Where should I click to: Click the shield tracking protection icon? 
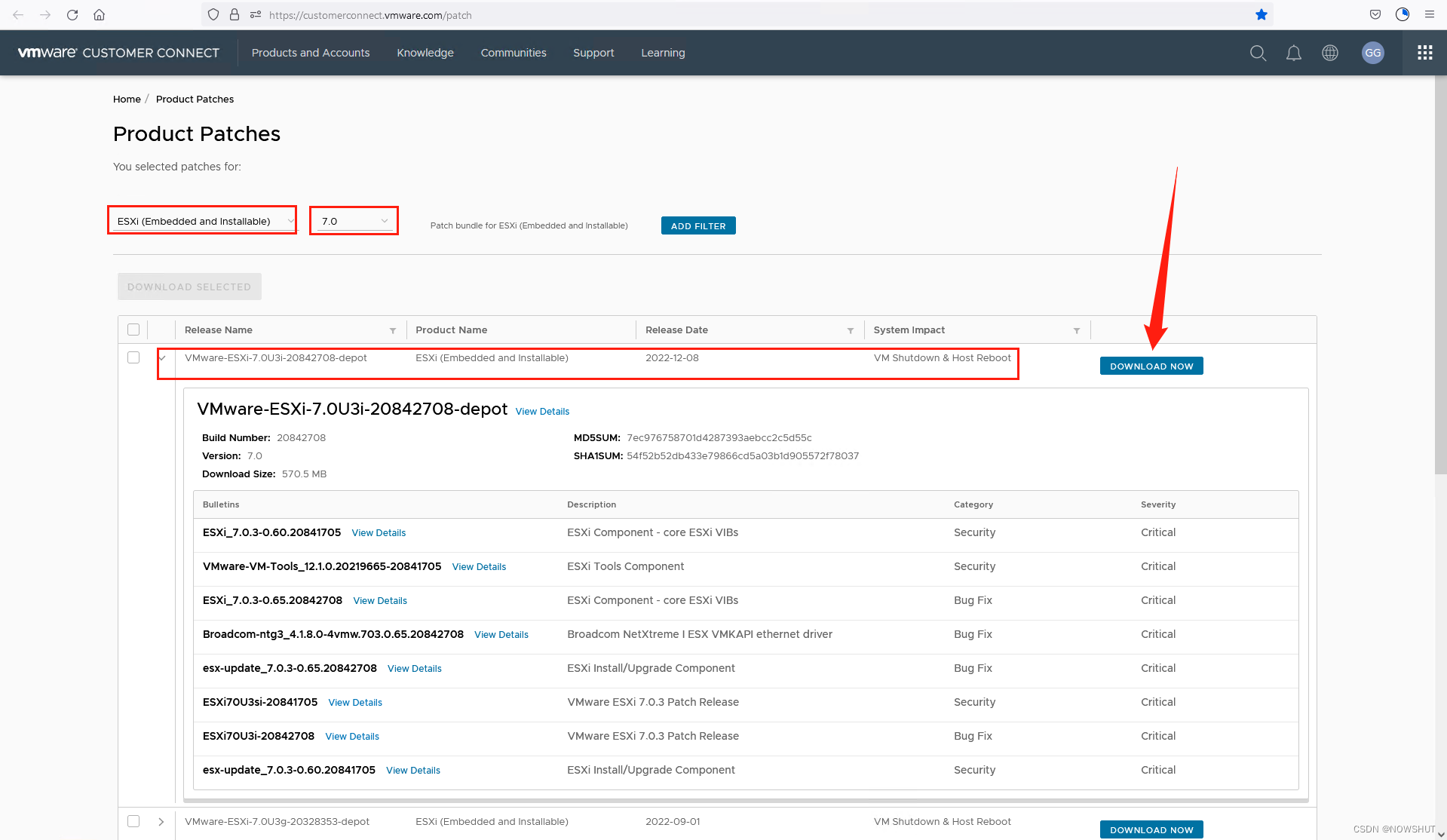pyautogui.click(x=213, y=14)
